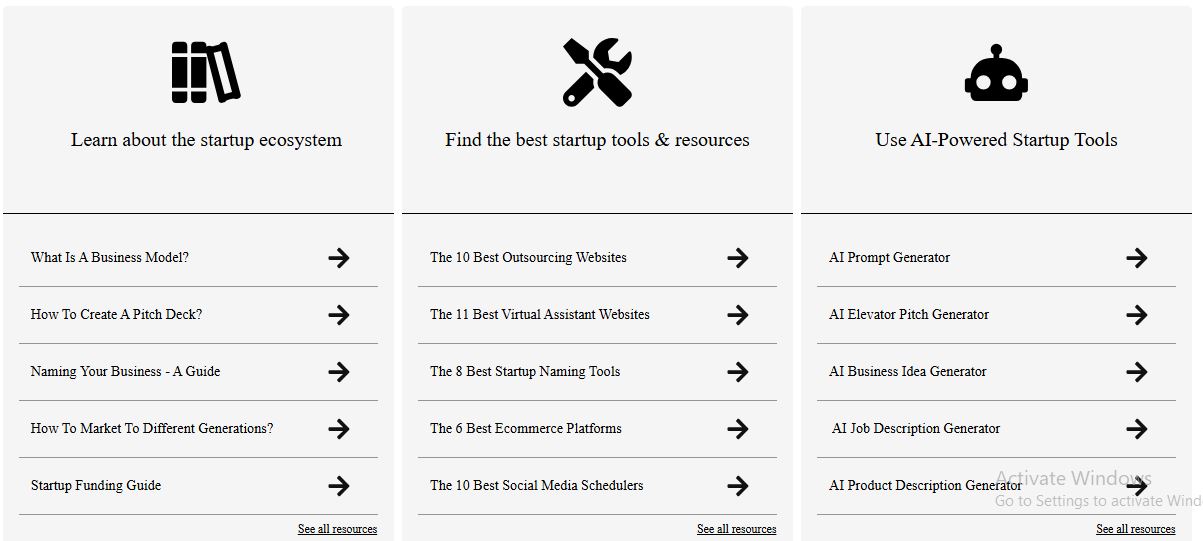See all resources under startup tools column

coord(736,529)
